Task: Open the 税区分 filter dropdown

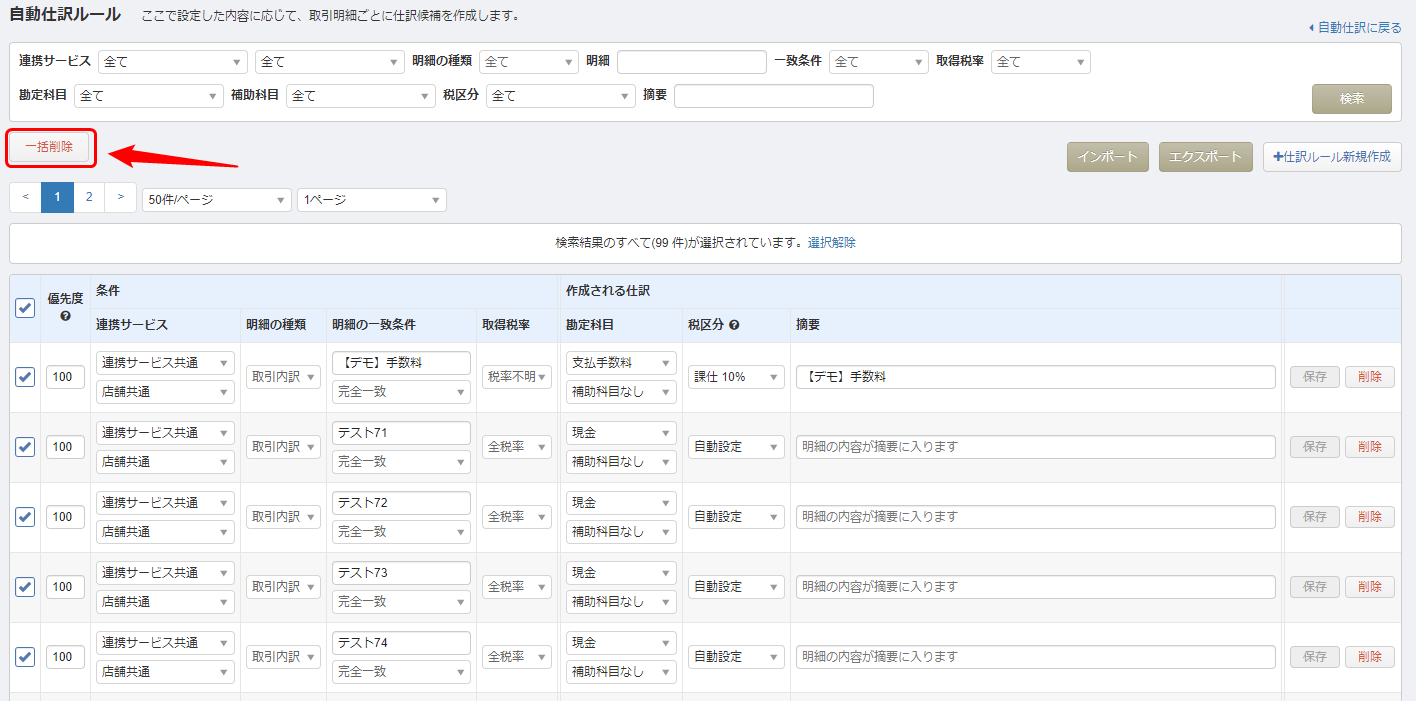Action: point(561,96)
